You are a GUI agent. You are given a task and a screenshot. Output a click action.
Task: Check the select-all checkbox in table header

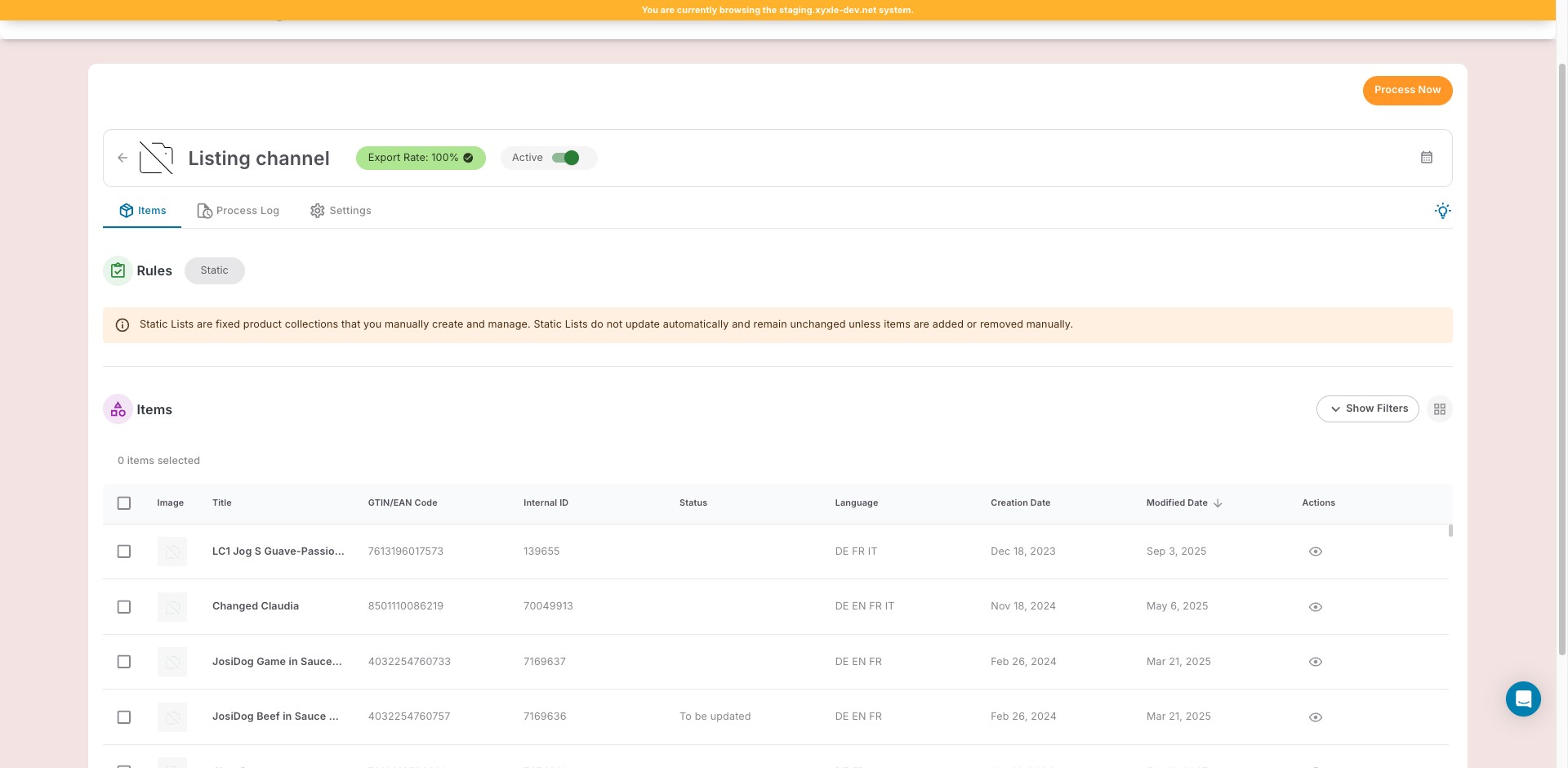click(x=124, y=503)
